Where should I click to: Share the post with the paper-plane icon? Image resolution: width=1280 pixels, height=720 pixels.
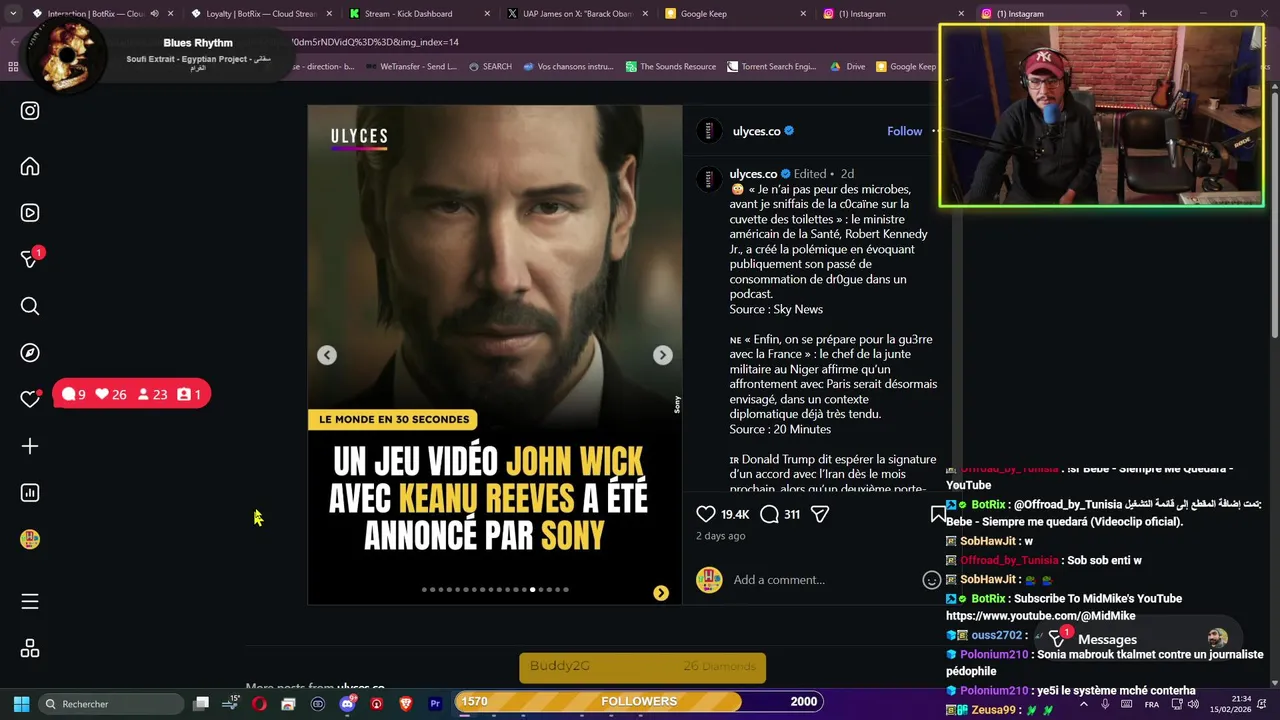pyautogui.click(x=820, y=514)
